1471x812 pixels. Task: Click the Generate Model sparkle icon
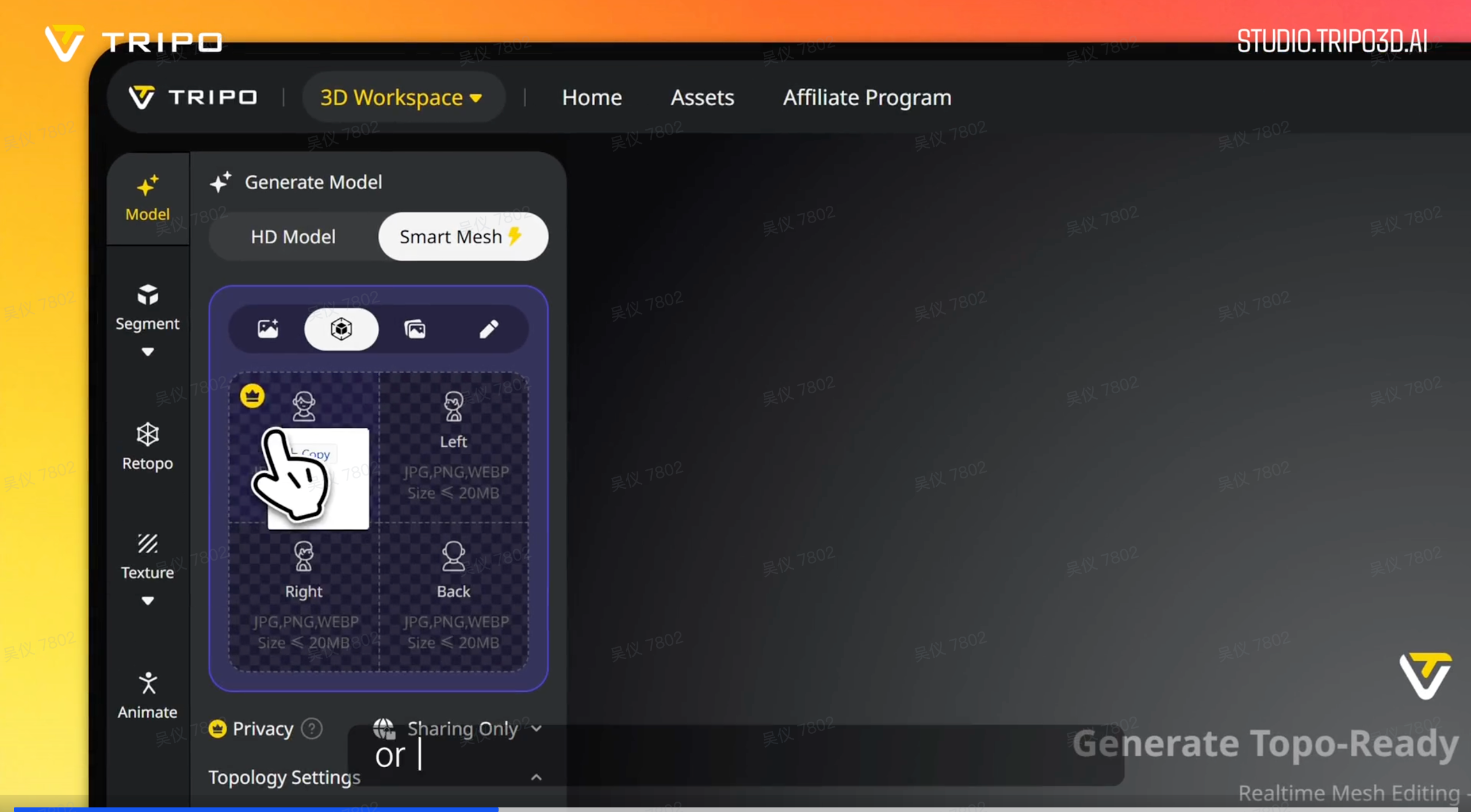(x=221, y=182)
